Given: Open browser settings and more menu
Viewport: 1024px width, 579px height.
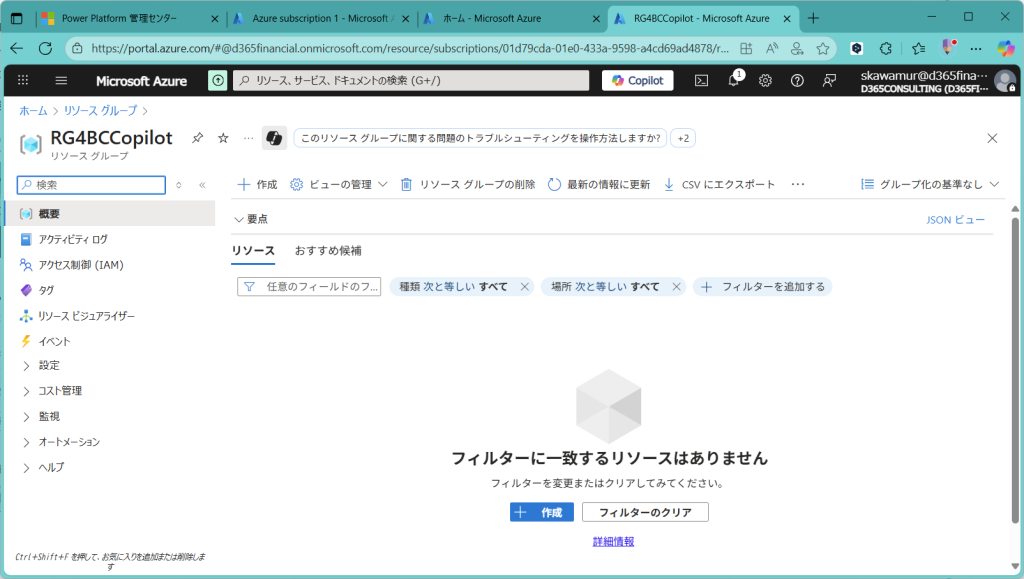Looking at the screenshot, I should coord(976,48).
